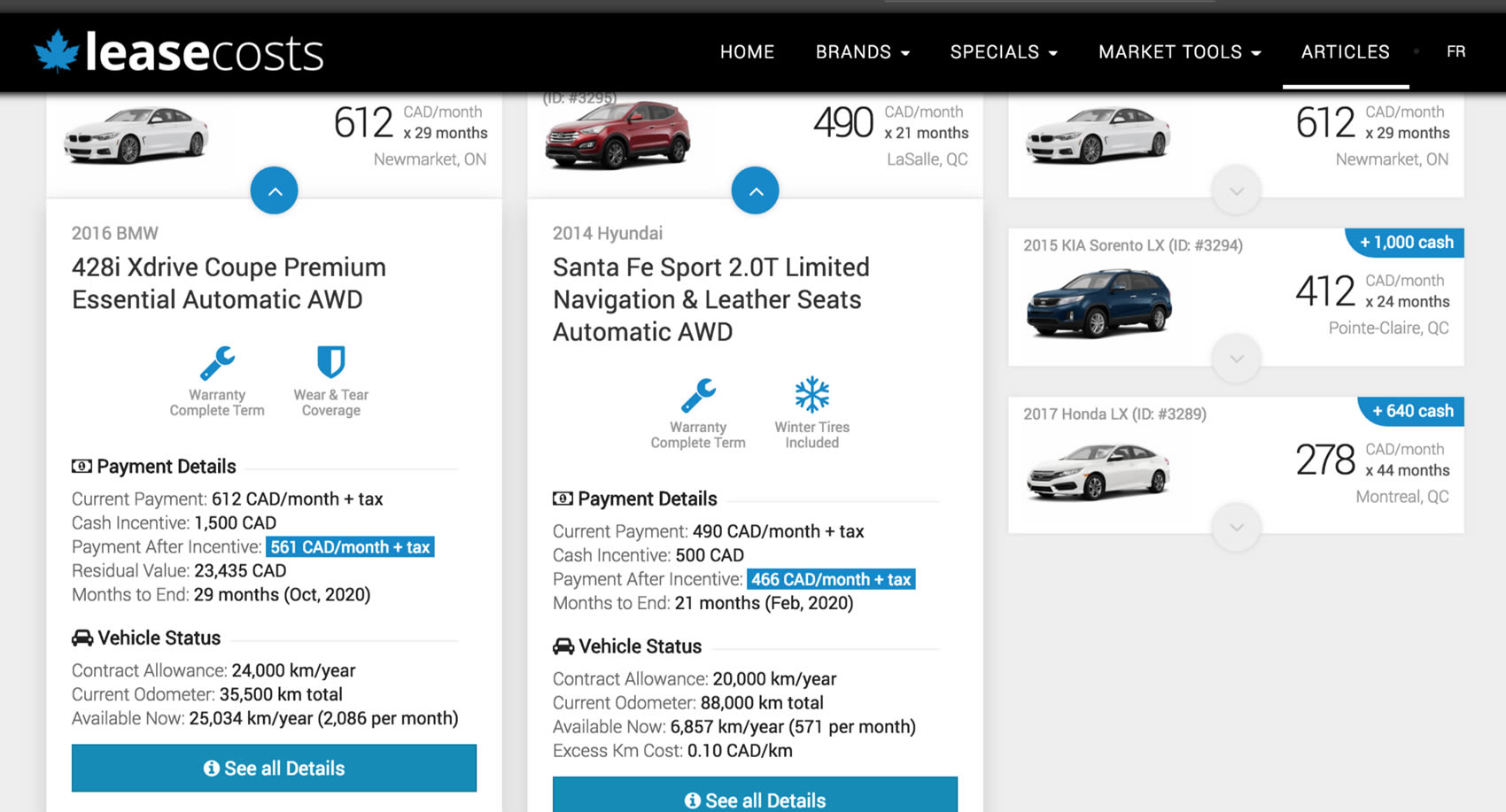The height and width of the screenshot is (812, 1506).
Task: Click Current Odometer 88,000 km total
Action: pyautogui.click(x=688, y=703)
